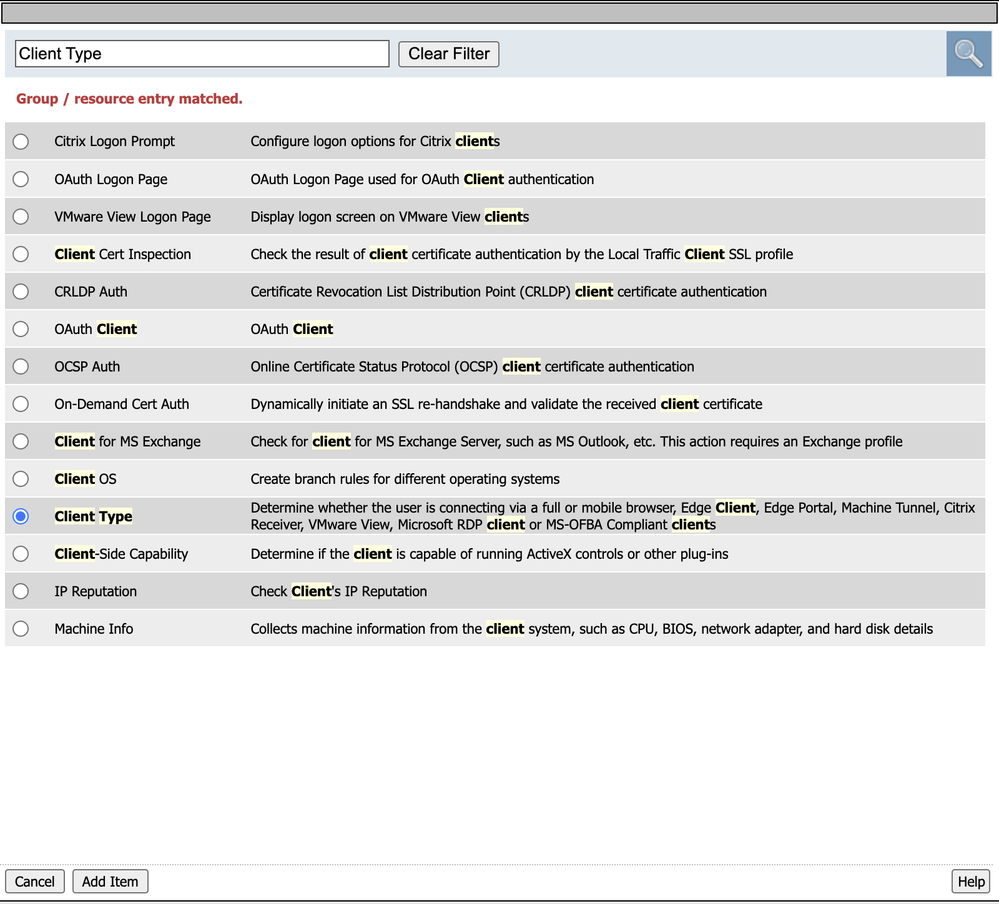Select the On-Demand Cert Auth radio button
This screenshot has height=904, width=999.
pos(20,404)
